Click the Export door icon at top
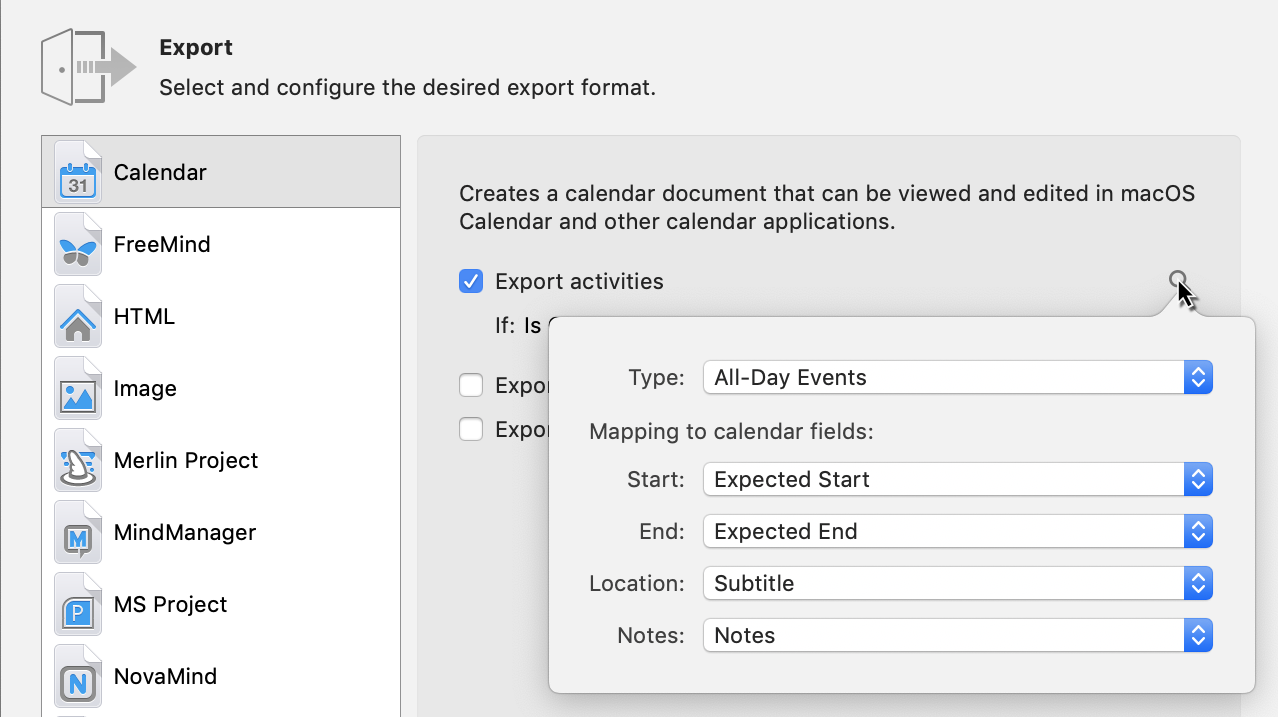 [x=88, y=65]
